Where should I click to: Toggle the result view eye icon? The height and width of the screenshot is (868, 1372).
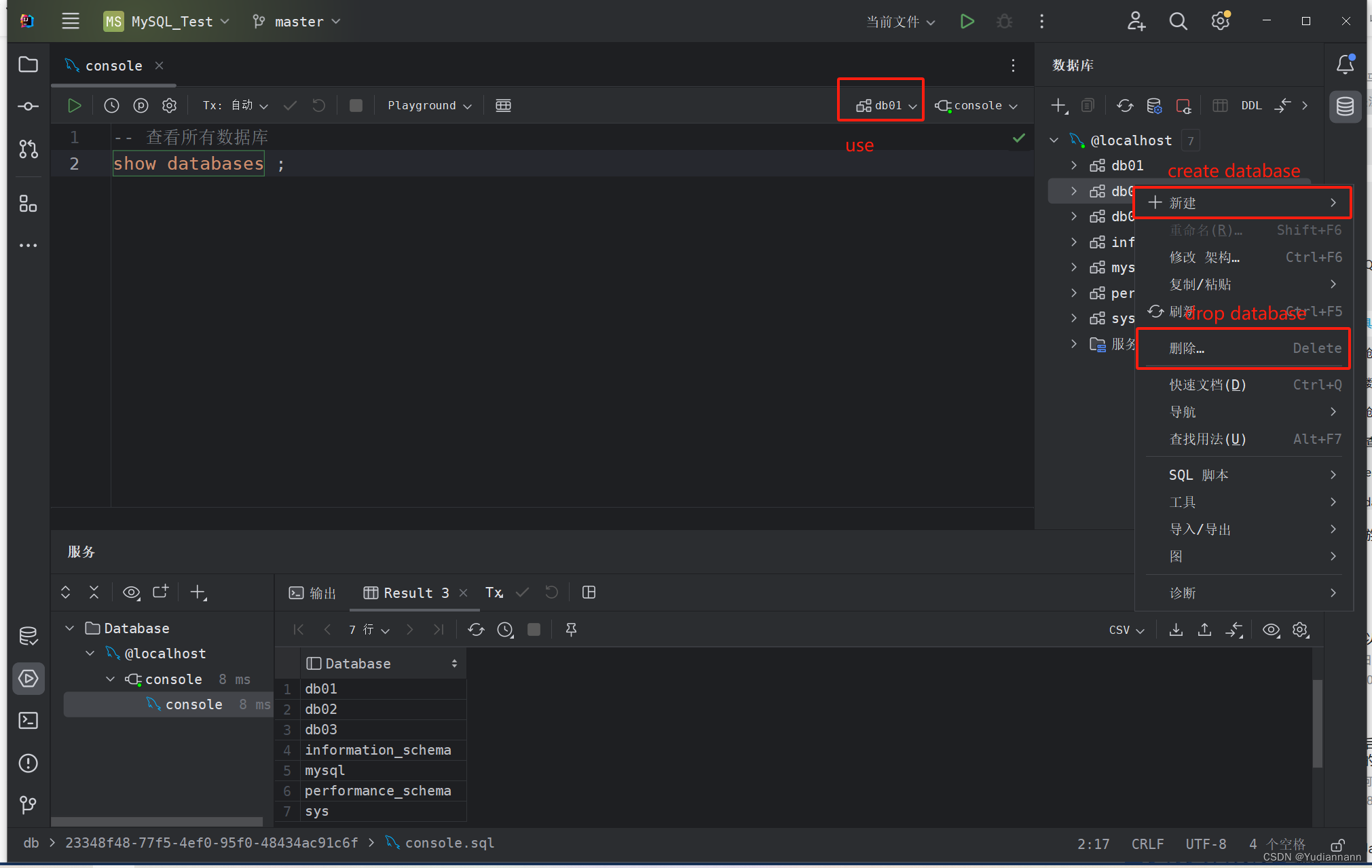click(x=1271, y=630)
